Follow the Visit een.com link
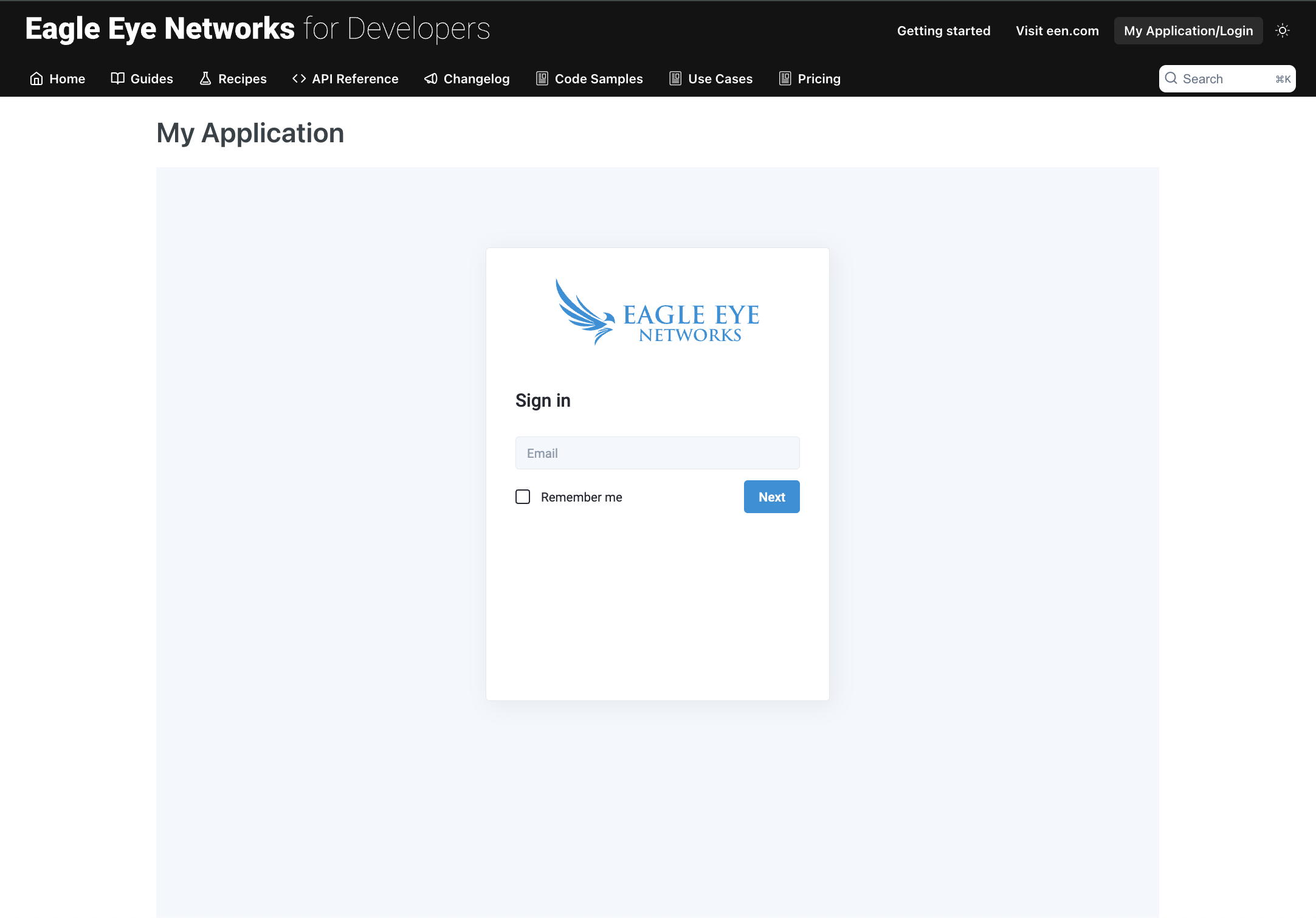This screenshot has width=1316, height=918. point(1058,30)
